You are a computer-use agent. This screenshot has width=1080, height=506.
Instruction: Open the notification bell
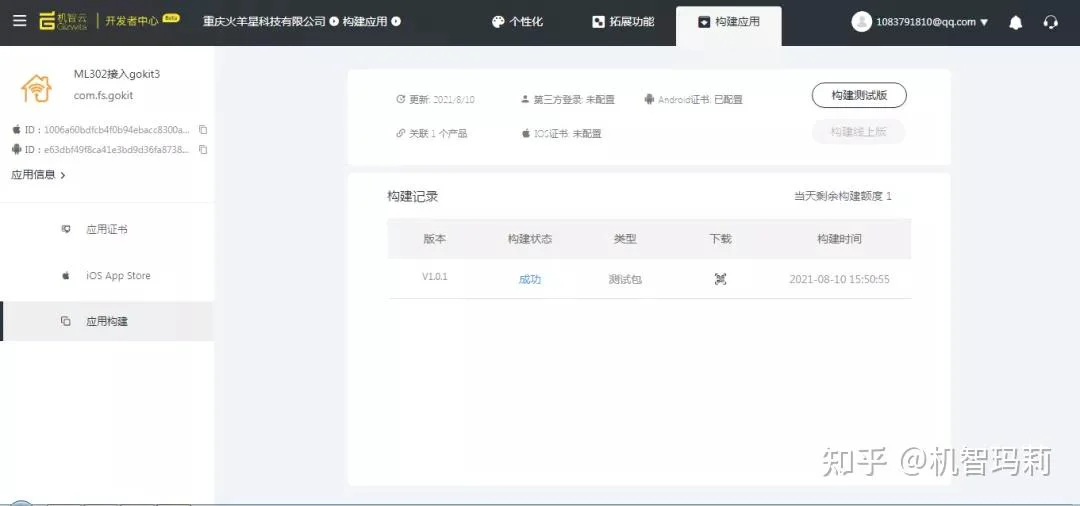tap(1015, 22)
